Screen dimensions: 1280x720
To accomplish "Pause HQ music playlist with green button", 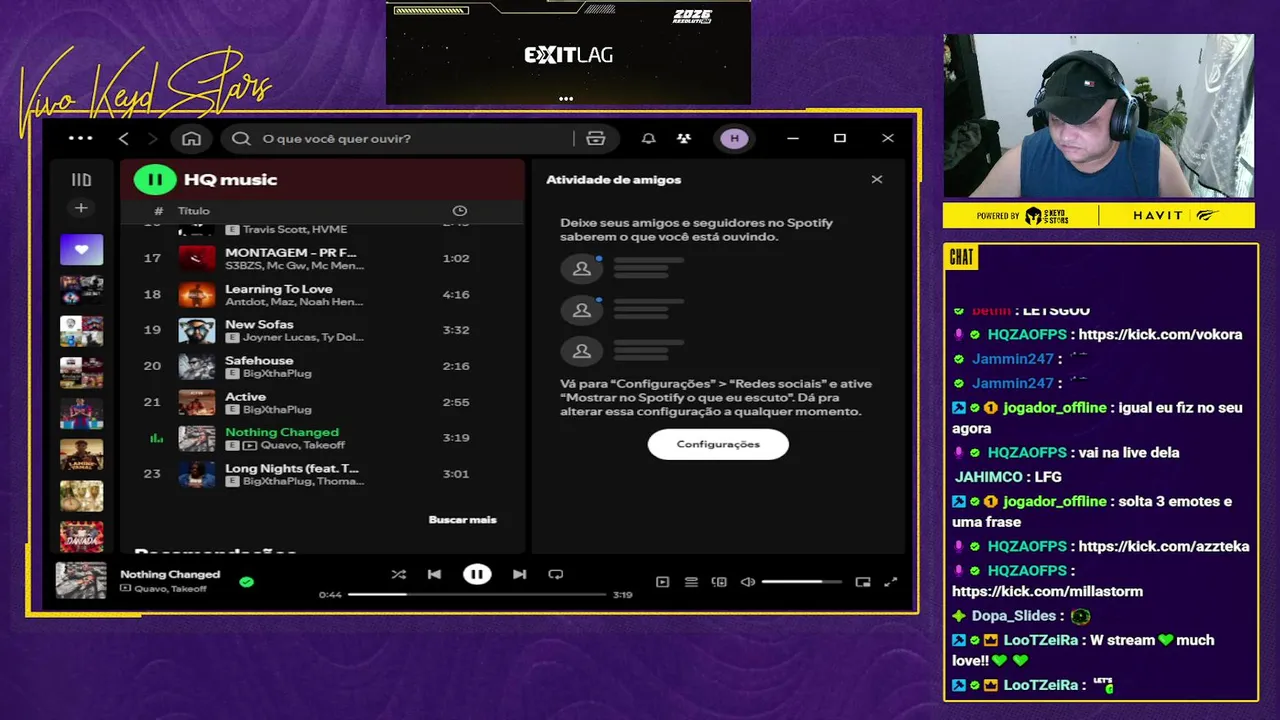I will tap(155, 180).
